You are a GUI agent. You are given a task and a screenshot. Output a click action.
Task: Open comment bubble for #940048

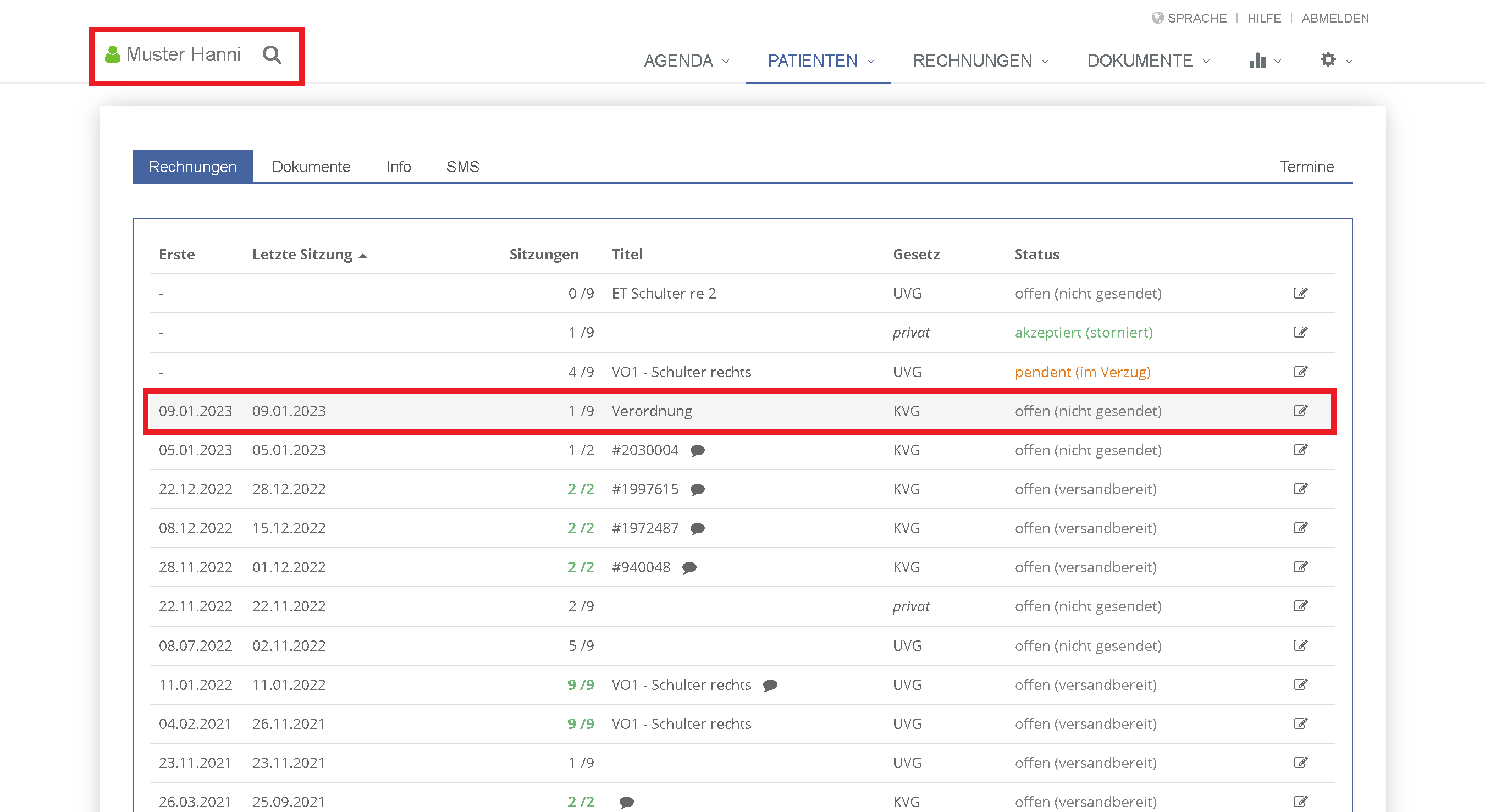[x=689, y=568]
